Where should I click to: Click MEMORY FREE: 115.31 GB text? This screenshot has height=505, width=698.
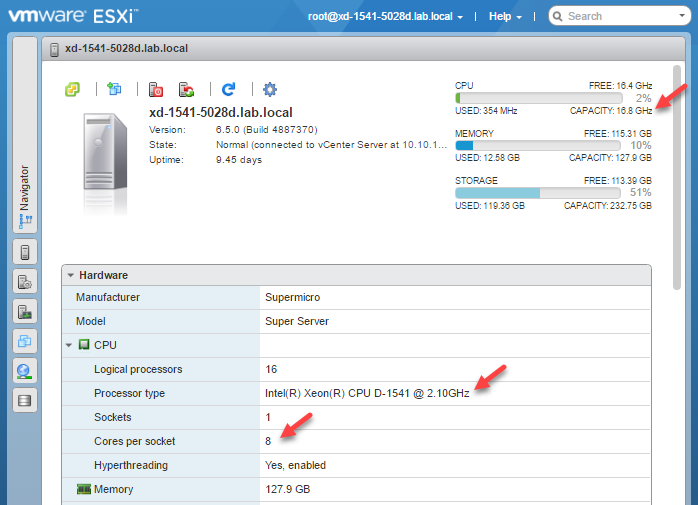(x=618, y=134)
